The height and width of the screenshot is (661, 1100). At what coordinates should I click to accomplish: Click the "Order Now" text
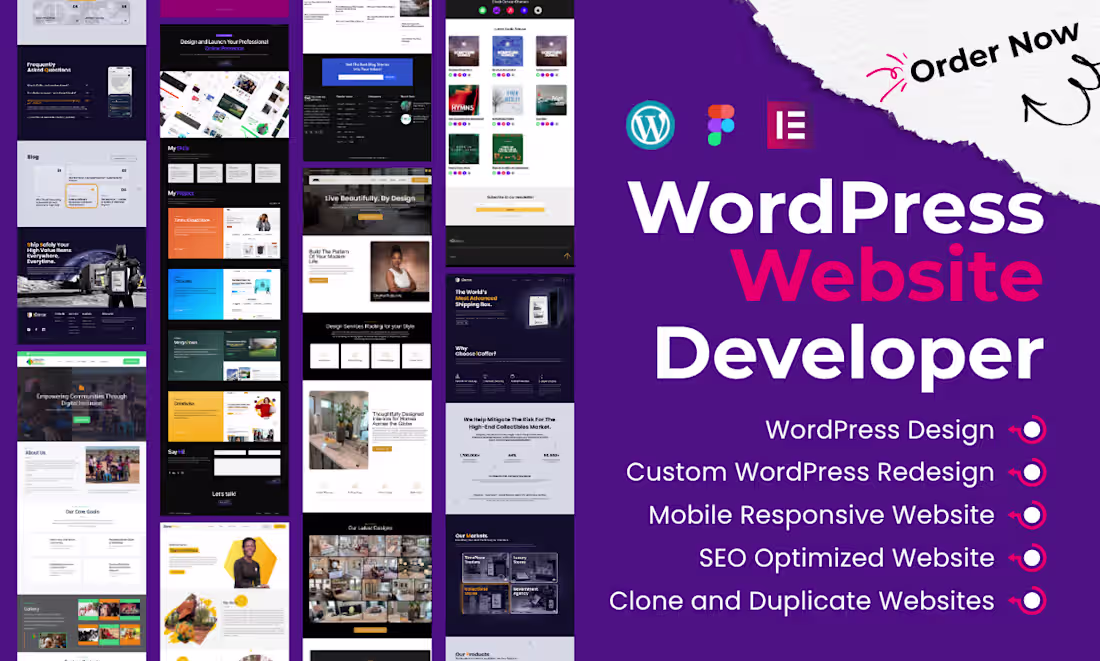tap(994, 53)
